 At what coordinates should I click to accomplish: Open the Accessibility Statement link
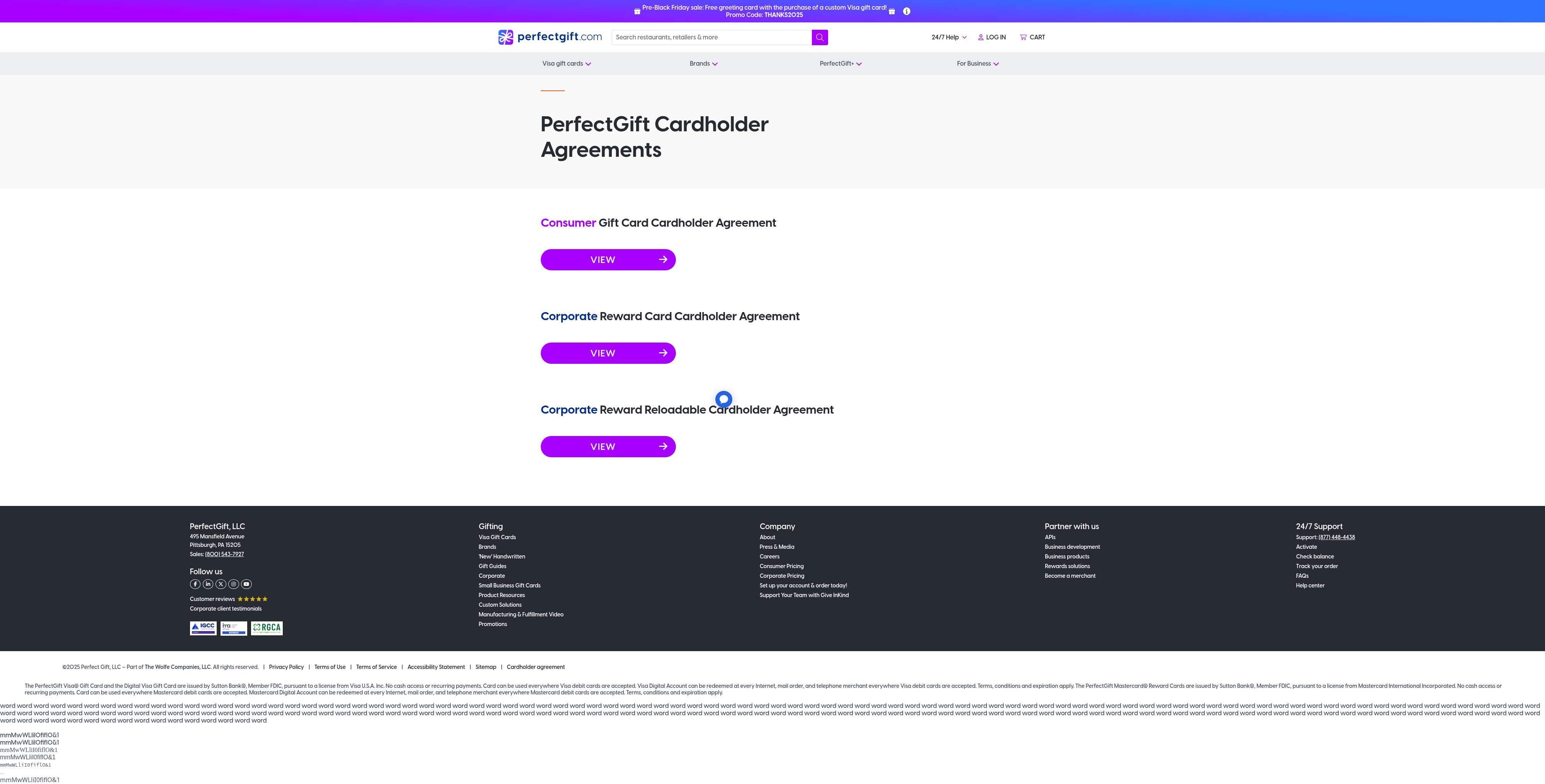tap(436, 667)
